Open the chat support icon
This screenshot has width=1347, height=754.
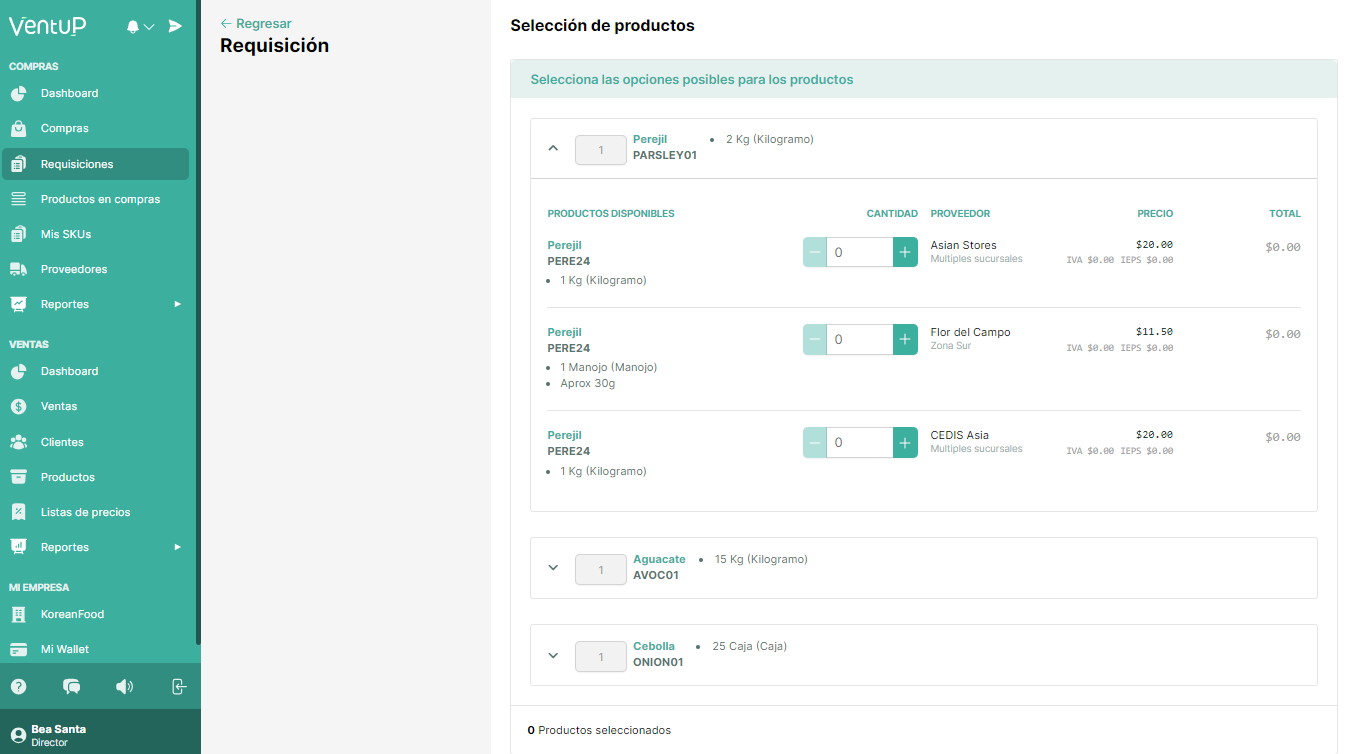click(x=71, y=687)
